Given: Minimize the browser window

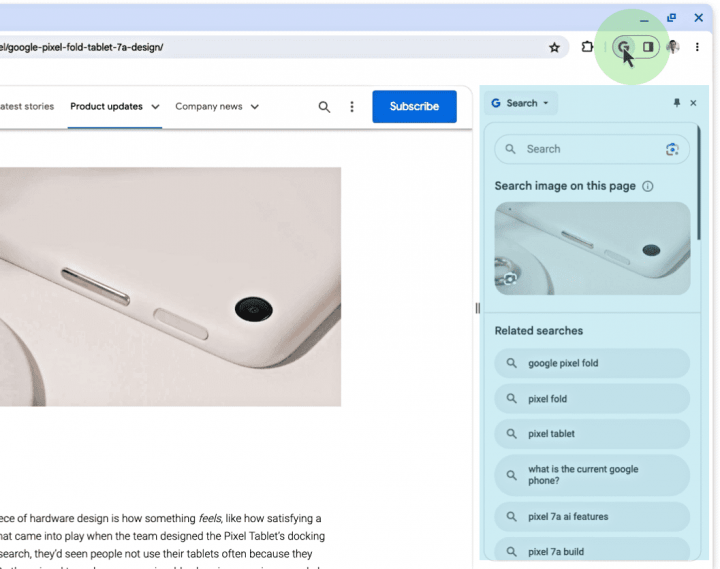Looking at the screenshot, I should point(644,20).
